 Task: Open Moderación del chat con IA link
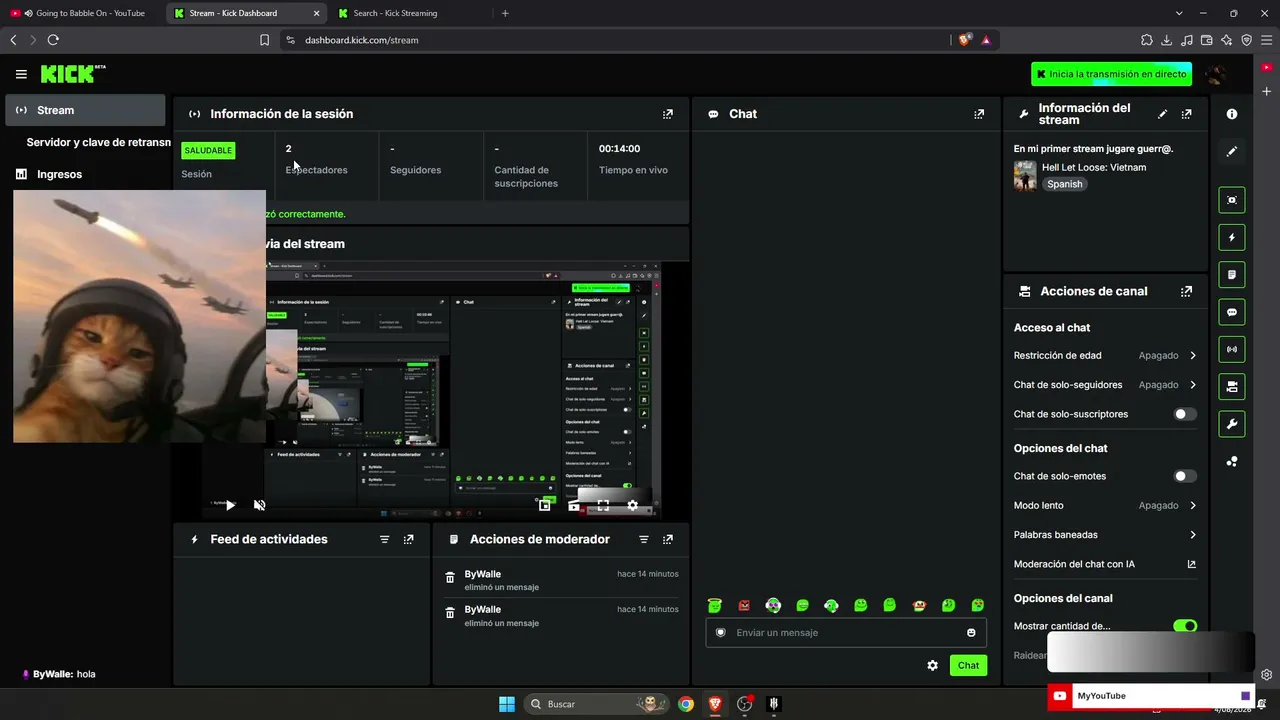(1105, 564)
